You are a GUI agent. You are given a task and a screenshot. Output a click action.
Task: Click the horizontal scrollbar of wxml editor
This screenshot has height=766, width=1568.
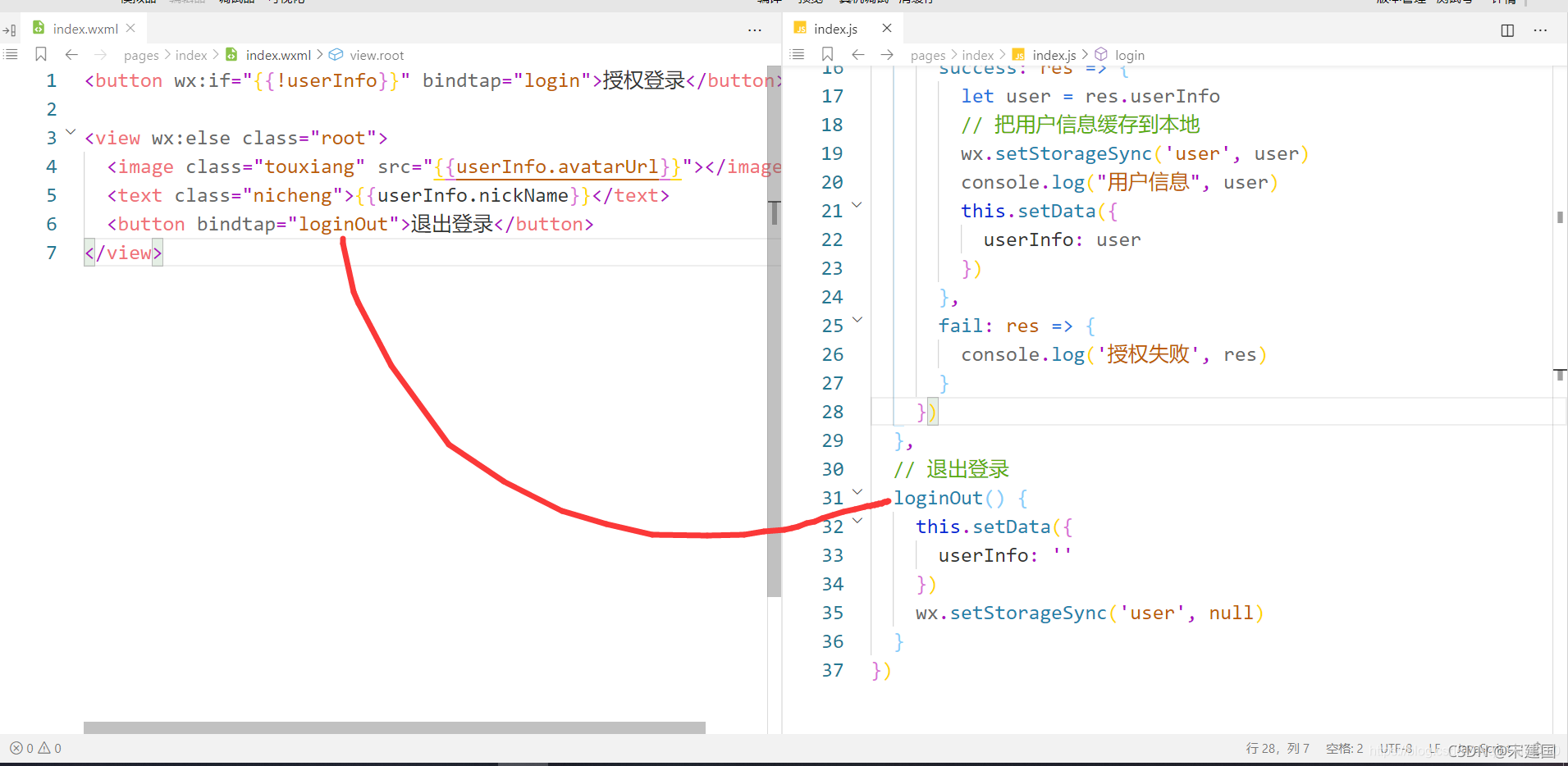pyautogui.click(x=395, y=727)
